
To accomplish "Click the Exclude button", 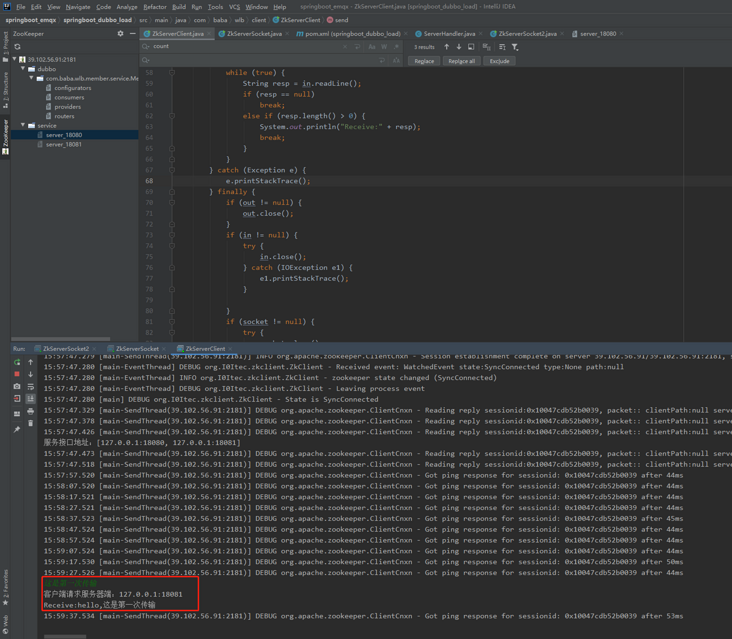I will click(499, 61).
